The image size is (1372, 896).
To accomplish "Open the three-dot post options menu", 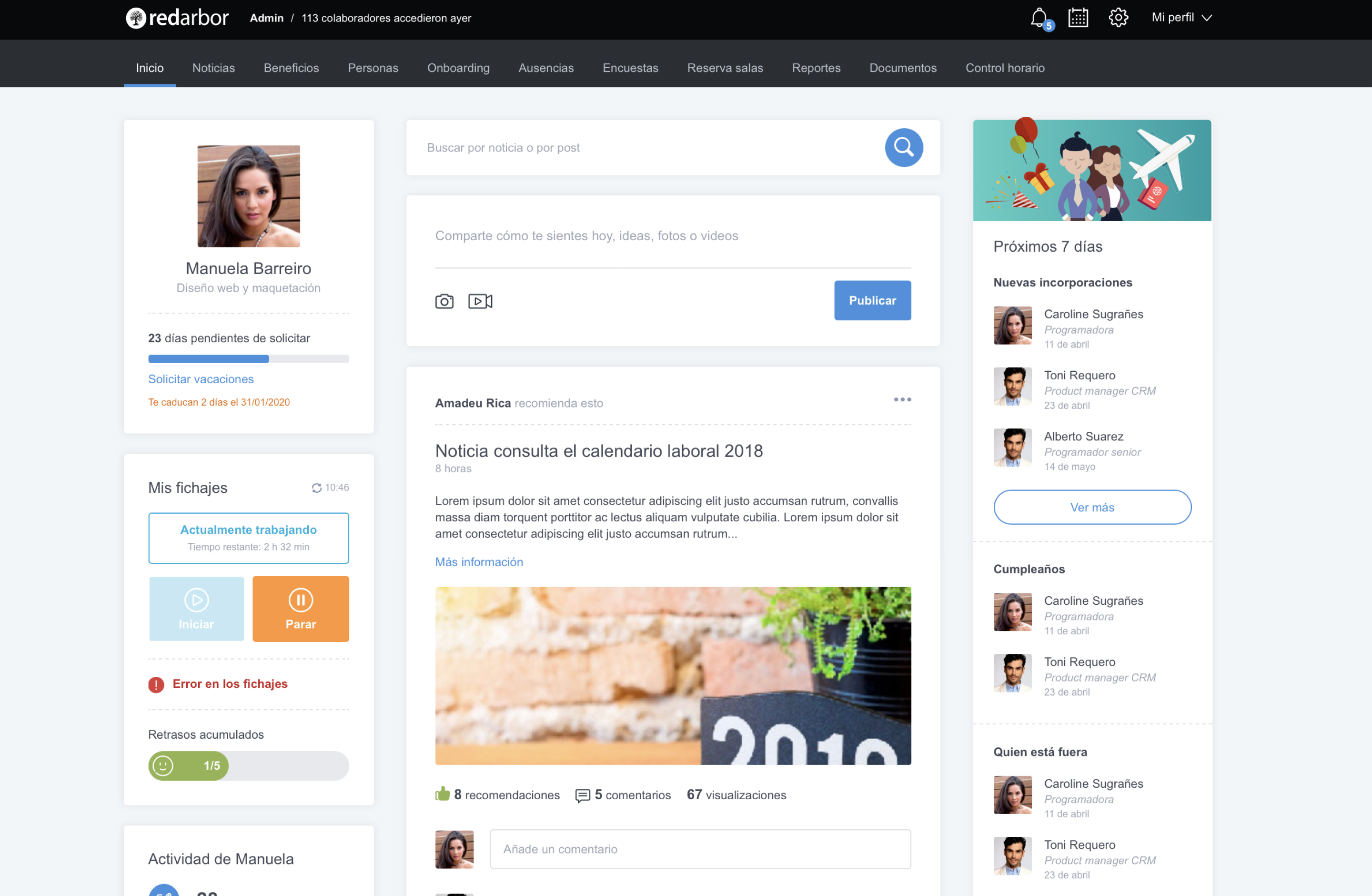I will pyautogui.click(x=902, y=399).
